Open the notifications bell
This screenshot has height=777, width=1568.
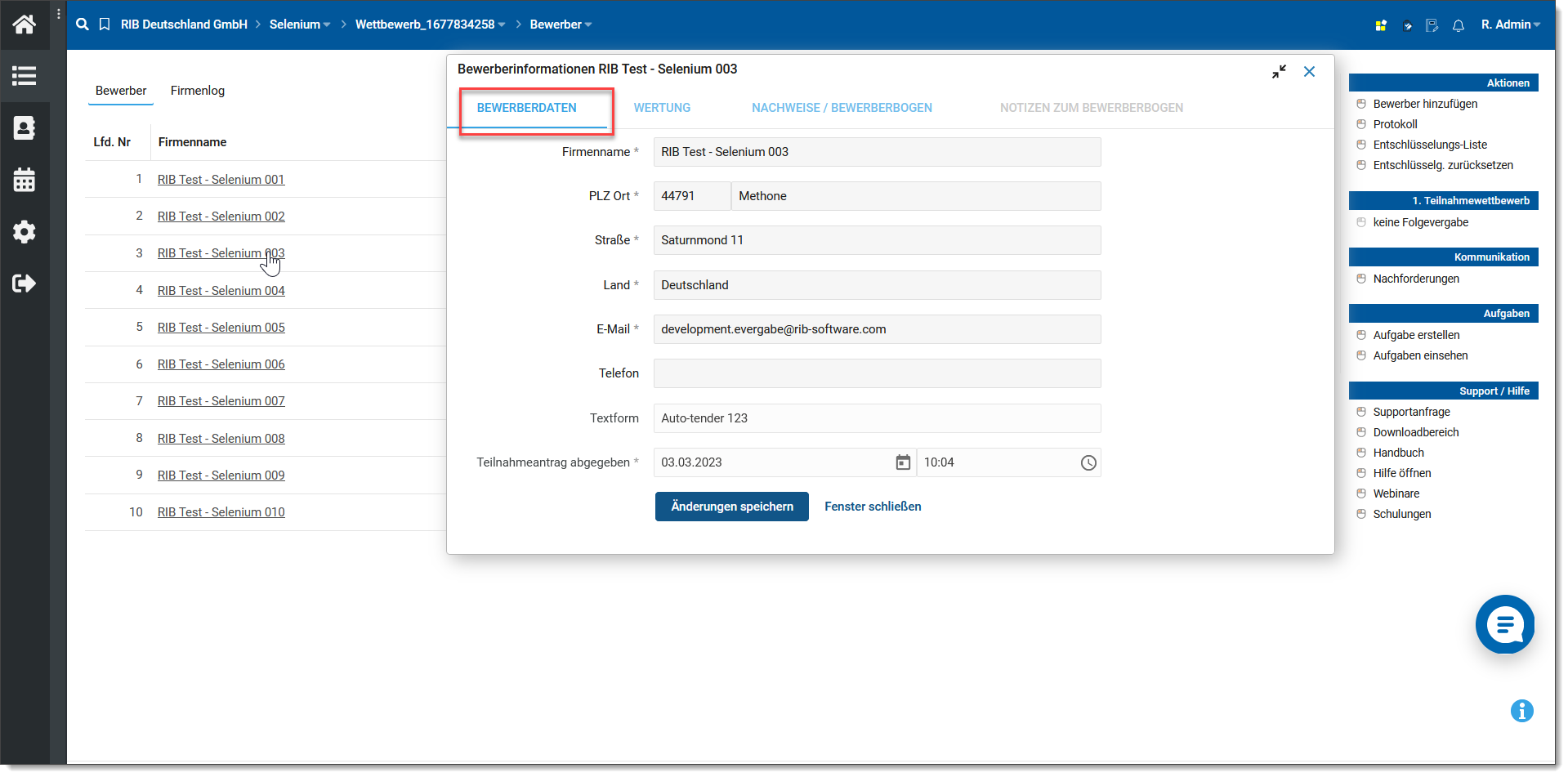click(x=1459, y=25)
